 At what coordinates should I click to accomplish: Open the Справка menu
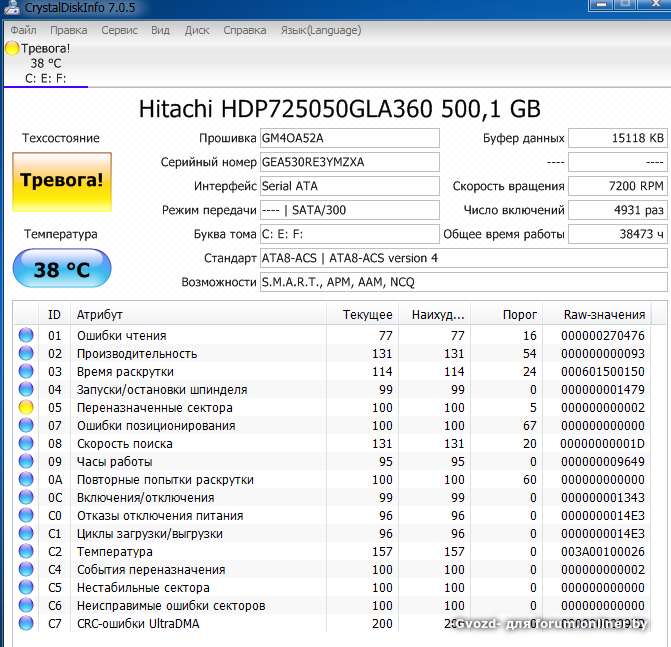(x=244, y=30)
